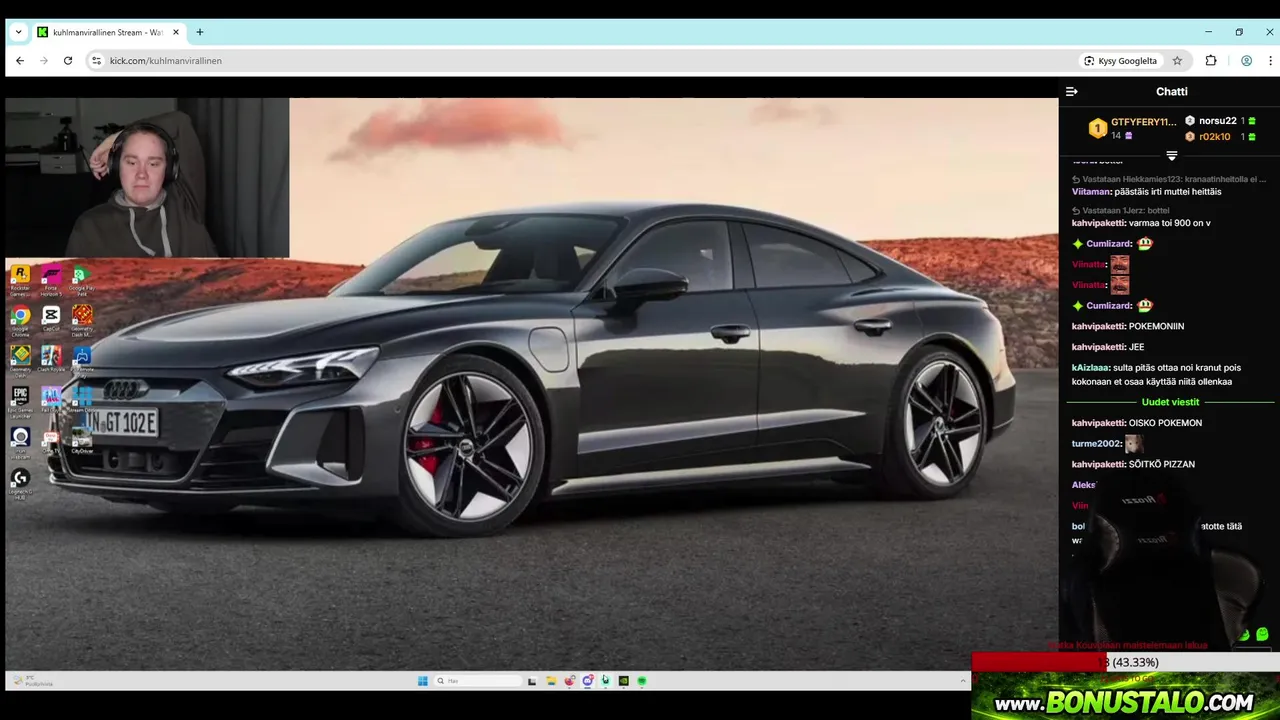The image size is (1280, 720).
Task: Click the streamed taskbar search box
Action: click(478, 681)
